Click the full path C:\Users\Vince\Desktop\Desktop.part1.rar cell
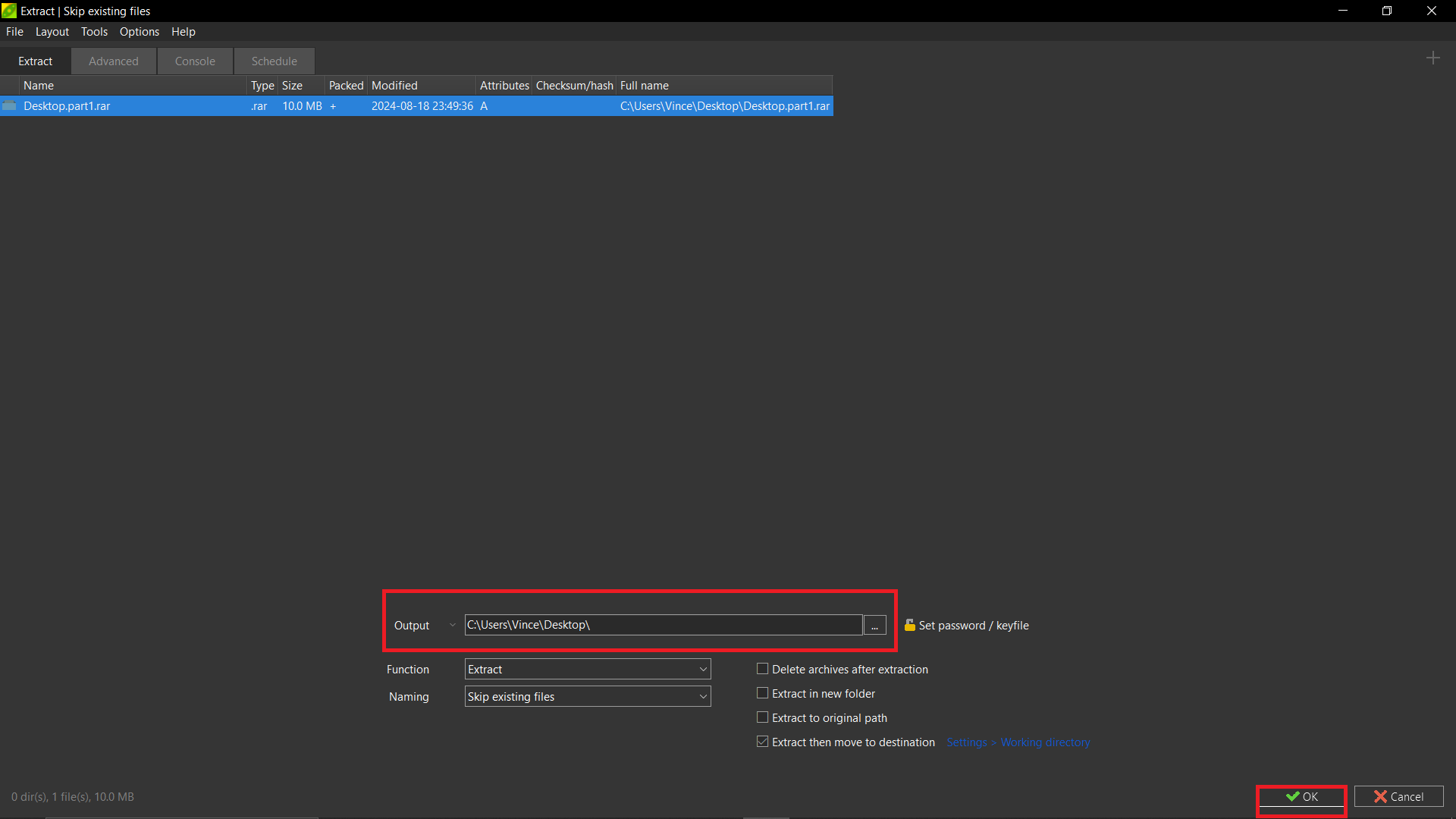The image size is (1456, 819). [725, 106]
